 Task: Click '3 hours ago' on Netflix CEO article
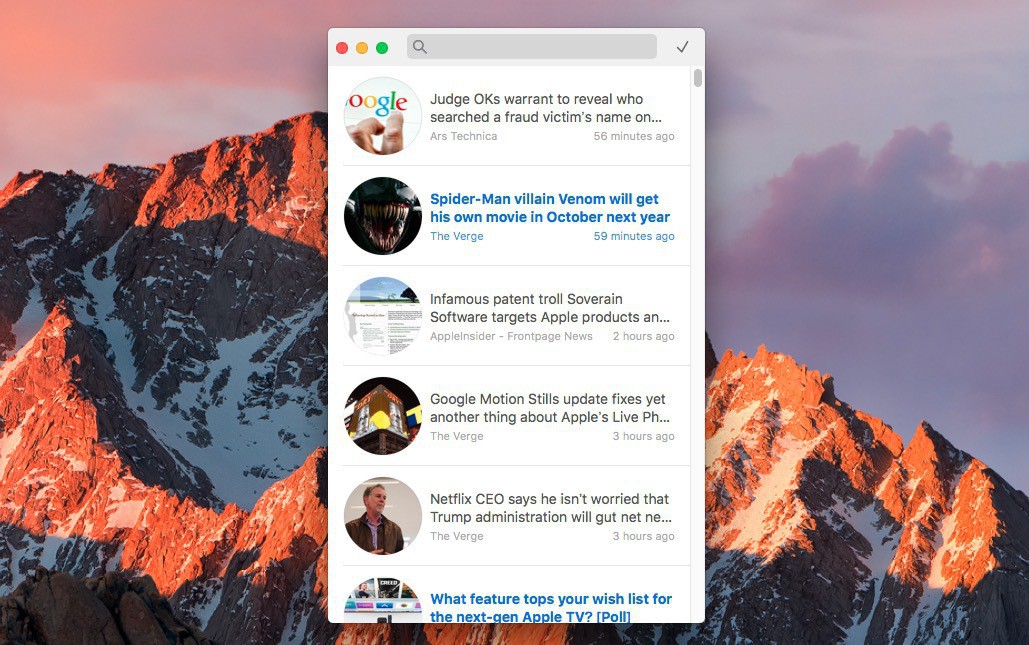[644, 536]
